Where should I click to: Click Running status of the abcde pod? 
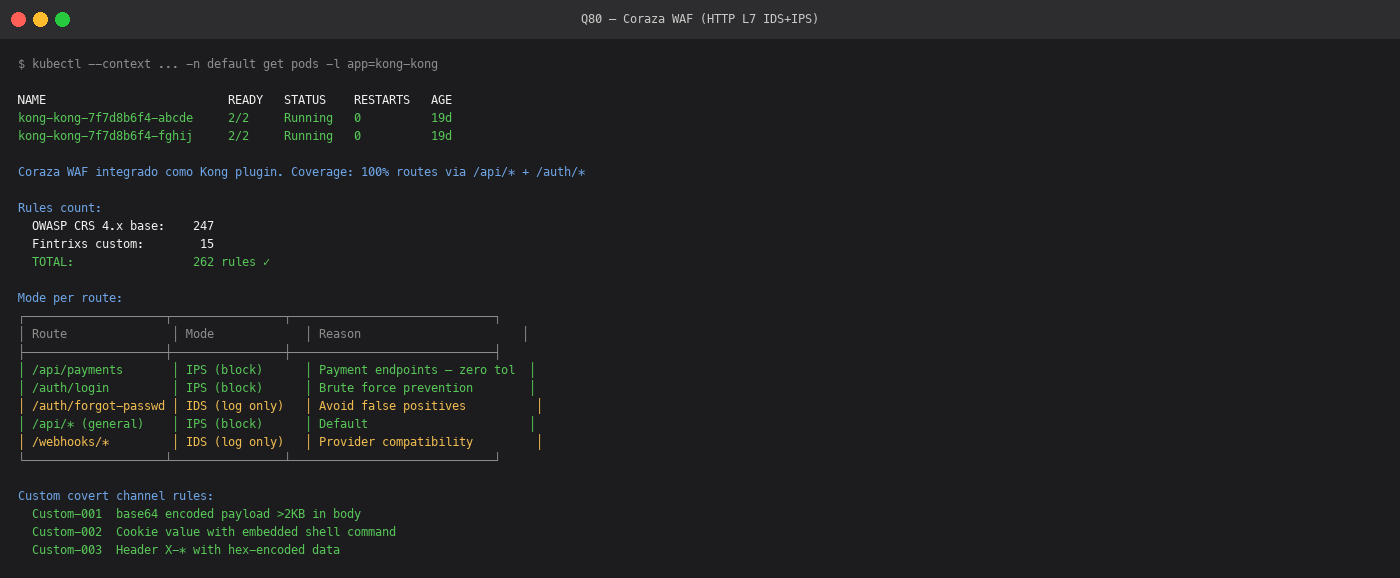pyautogui.click(x=308, y=118)
